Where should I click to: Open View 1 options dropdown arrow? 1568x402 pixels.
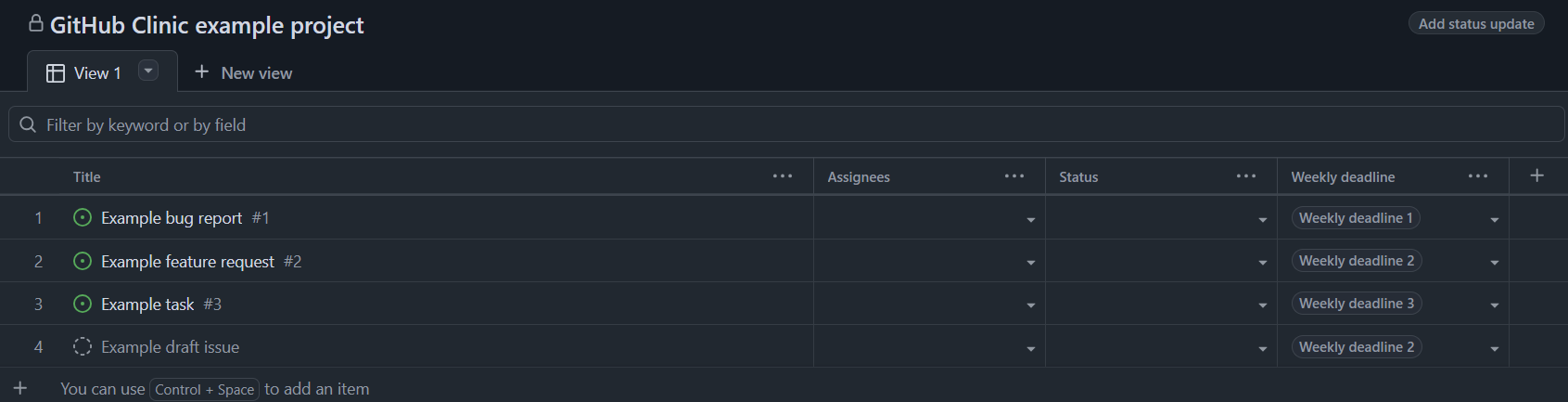click(x=148, y=71)
